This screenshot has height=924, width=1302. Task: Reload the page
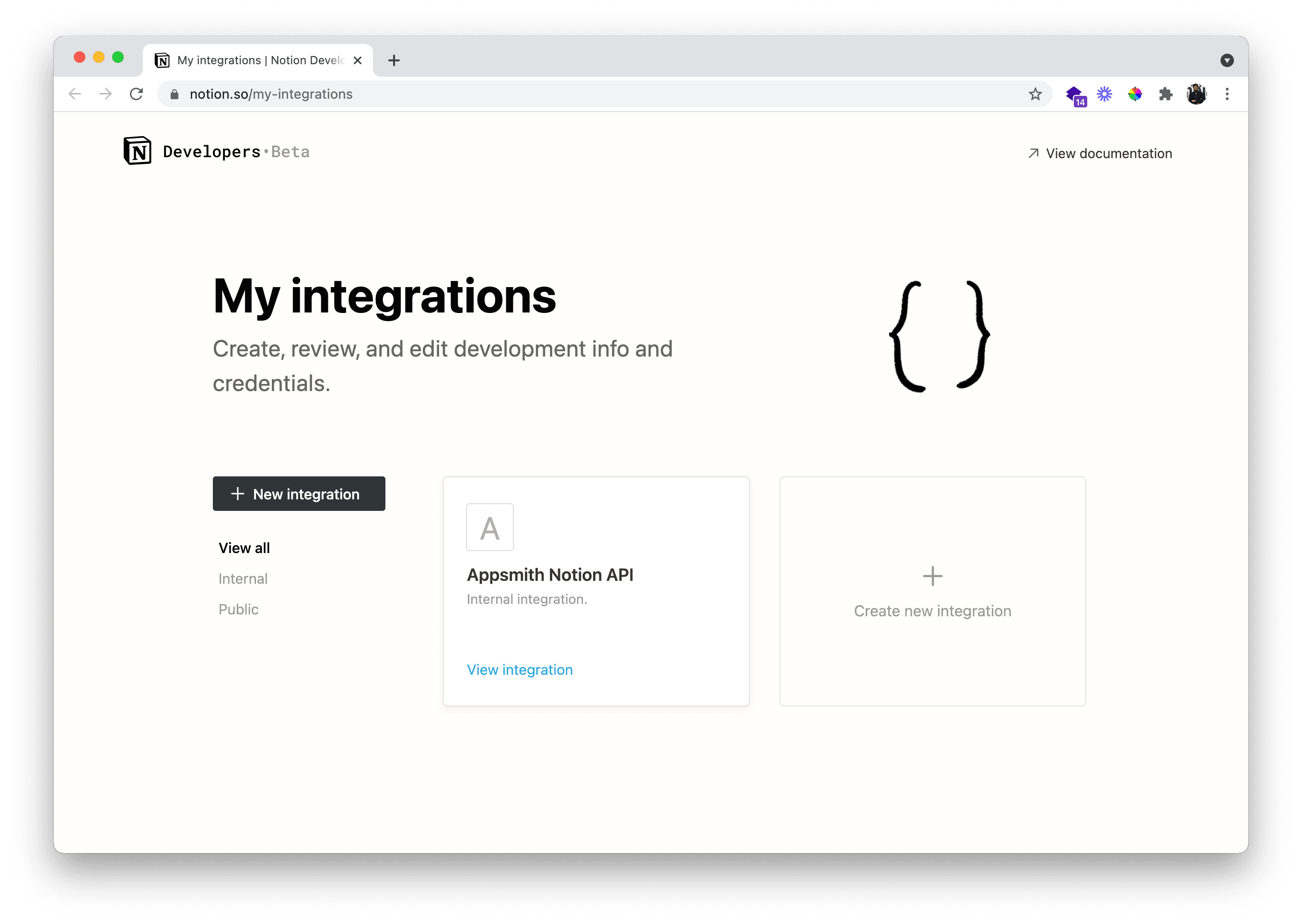pyautogui.click(x=136, y=94)
